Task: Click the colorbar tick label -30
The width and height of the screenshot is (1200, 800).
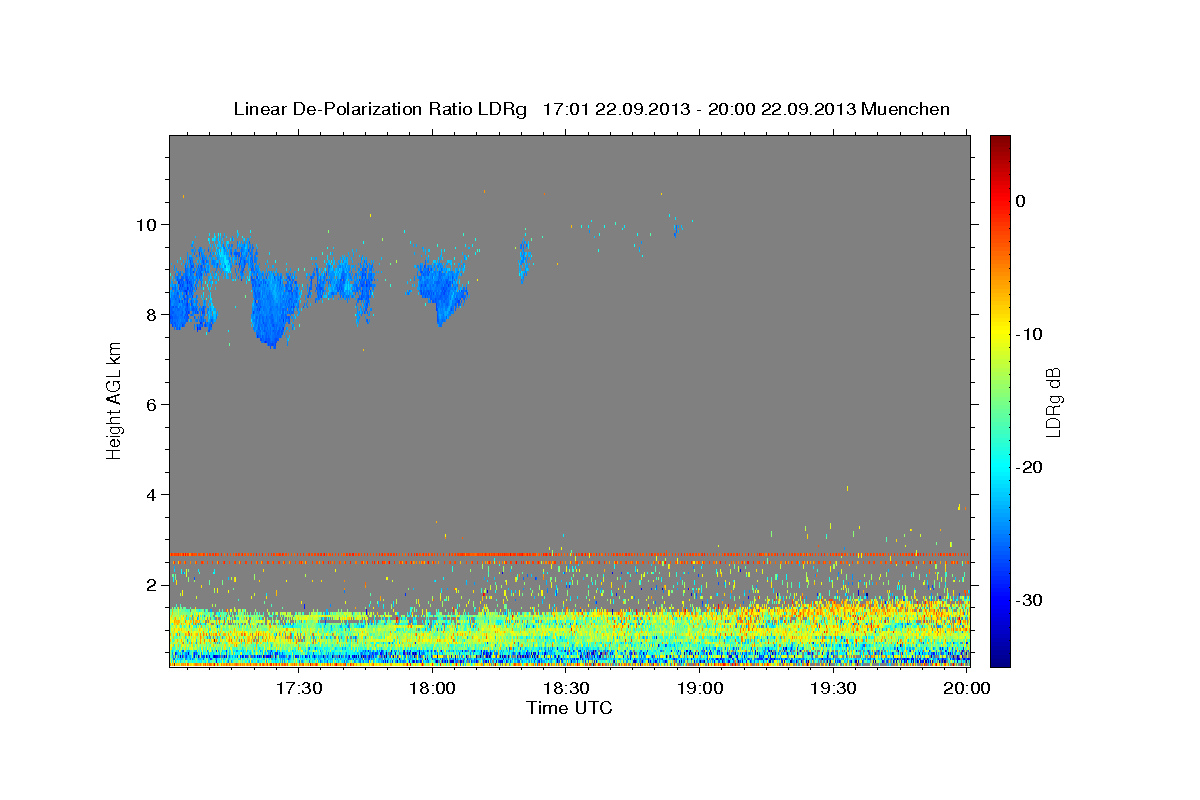Action: pos(1028,600)
